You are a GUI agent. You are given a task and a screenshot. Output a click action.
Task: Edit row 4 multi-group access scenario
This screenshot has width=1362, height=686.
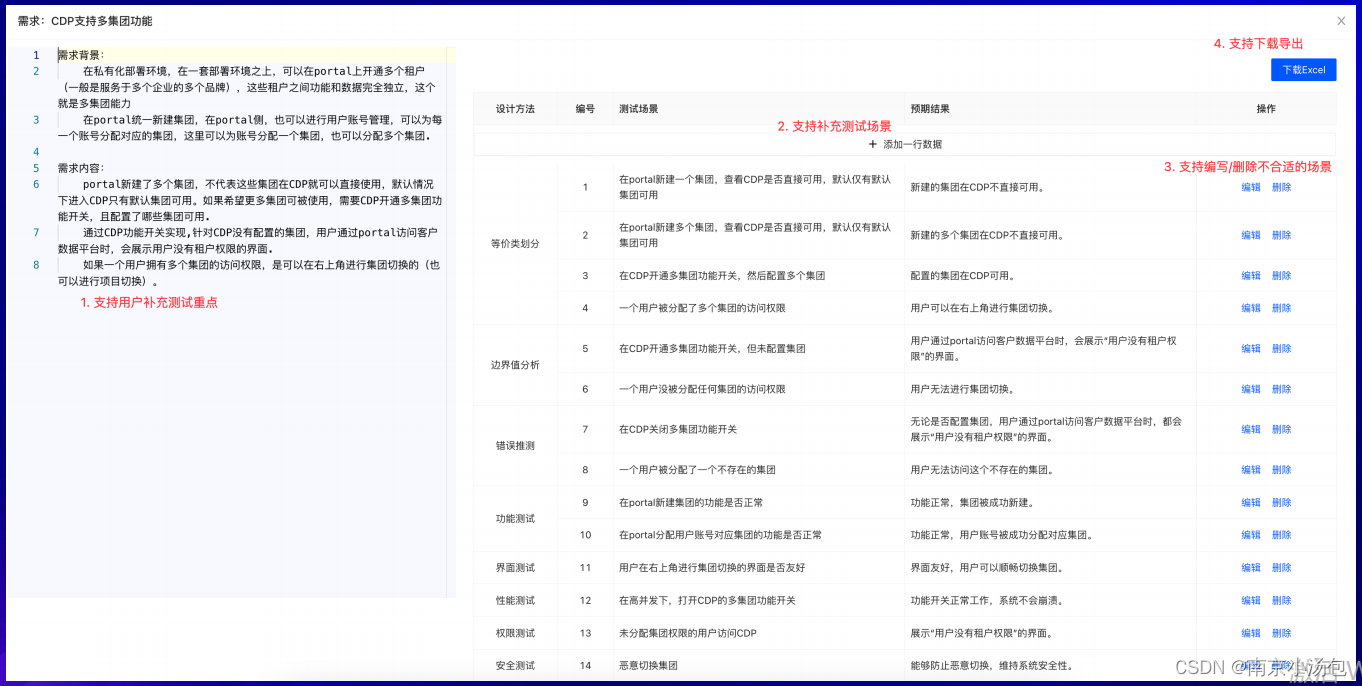(x=1250, y=308)
